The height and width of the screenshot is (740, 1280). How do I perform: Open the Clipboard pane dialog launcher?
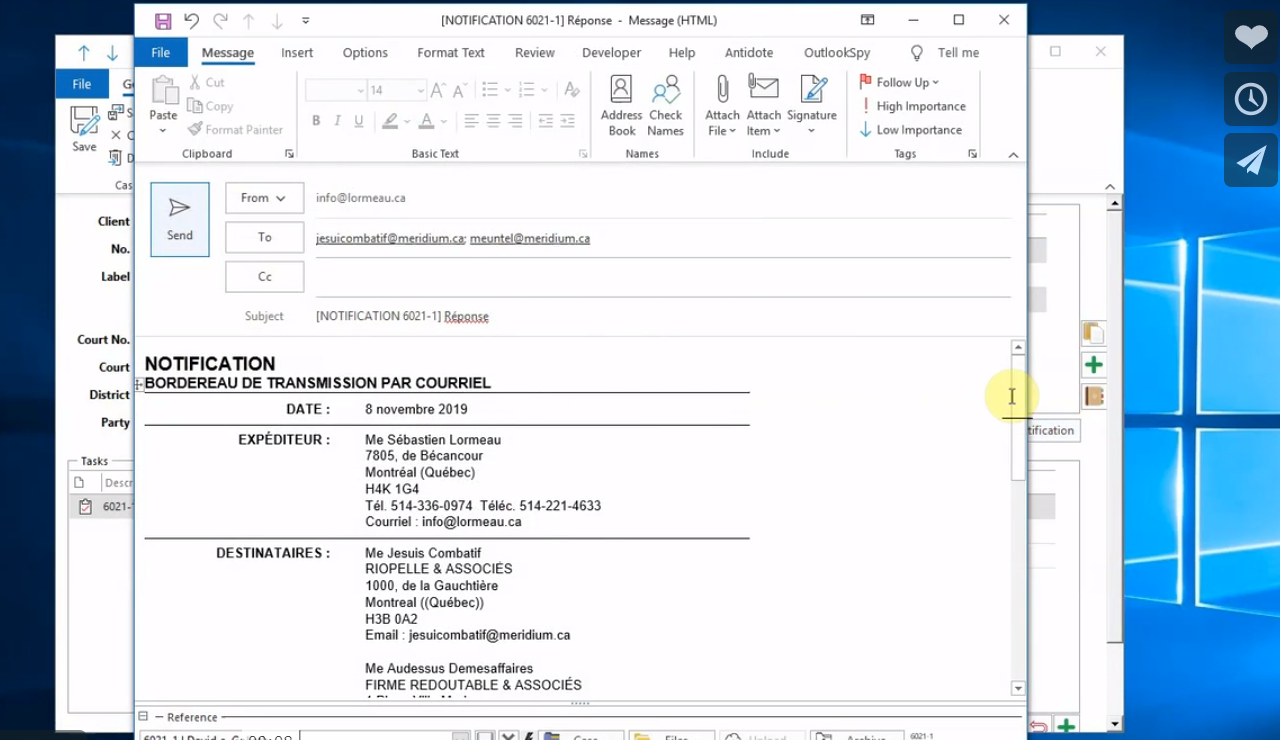pyautogui.click(x=290, y=154)
